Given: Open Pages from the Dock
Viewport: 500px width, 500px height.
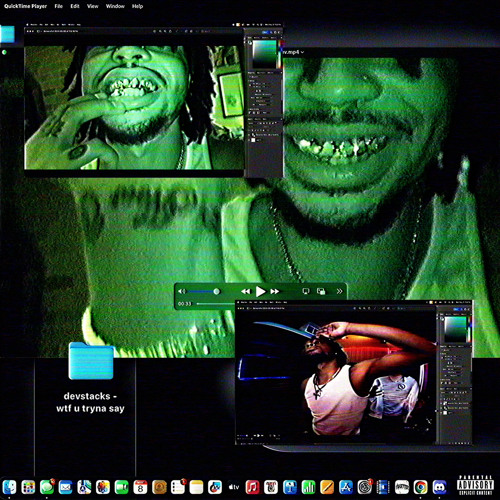Looking at the screenshot, I should coord(327,487).
